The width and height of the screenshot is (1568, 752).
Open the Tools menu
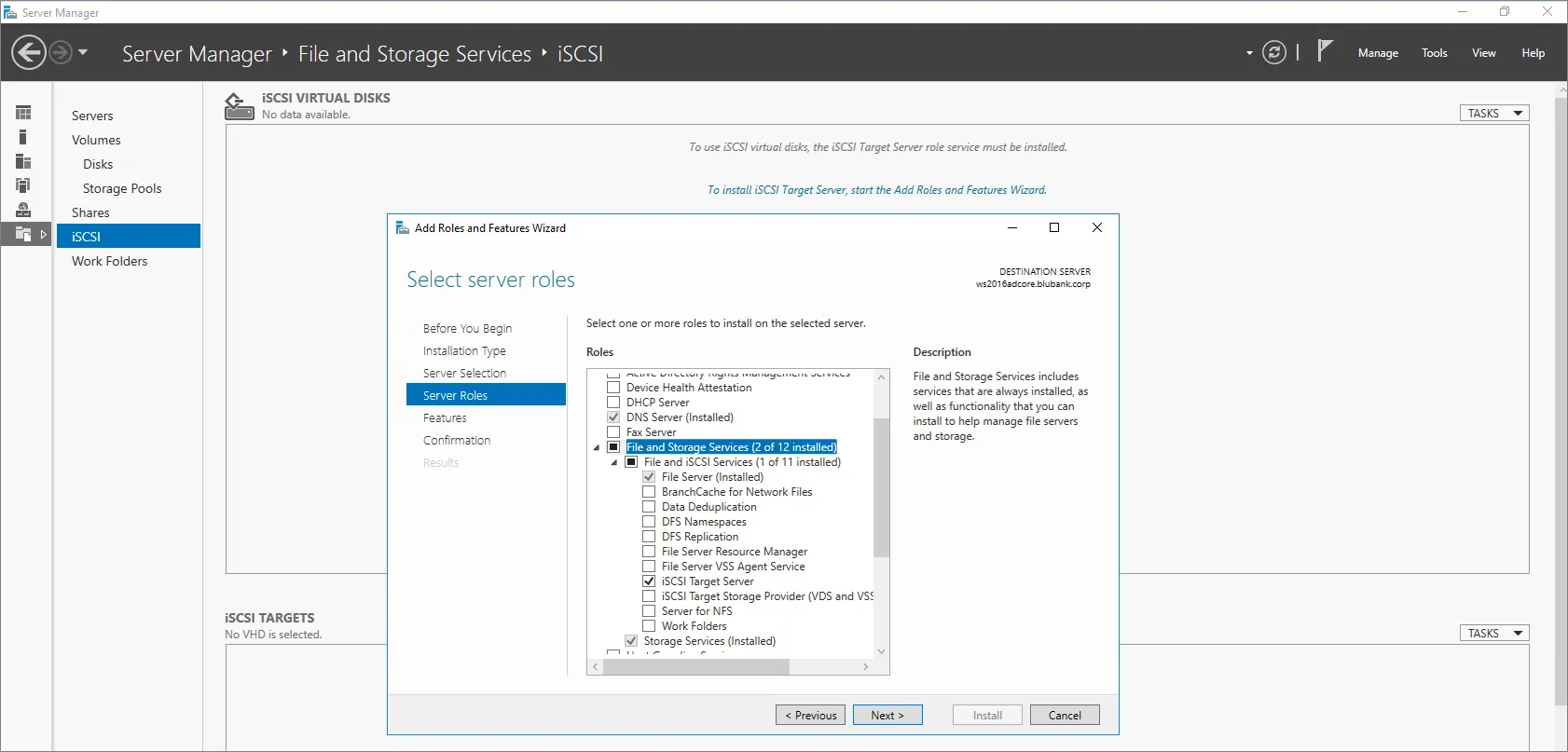pos(1434,53)
